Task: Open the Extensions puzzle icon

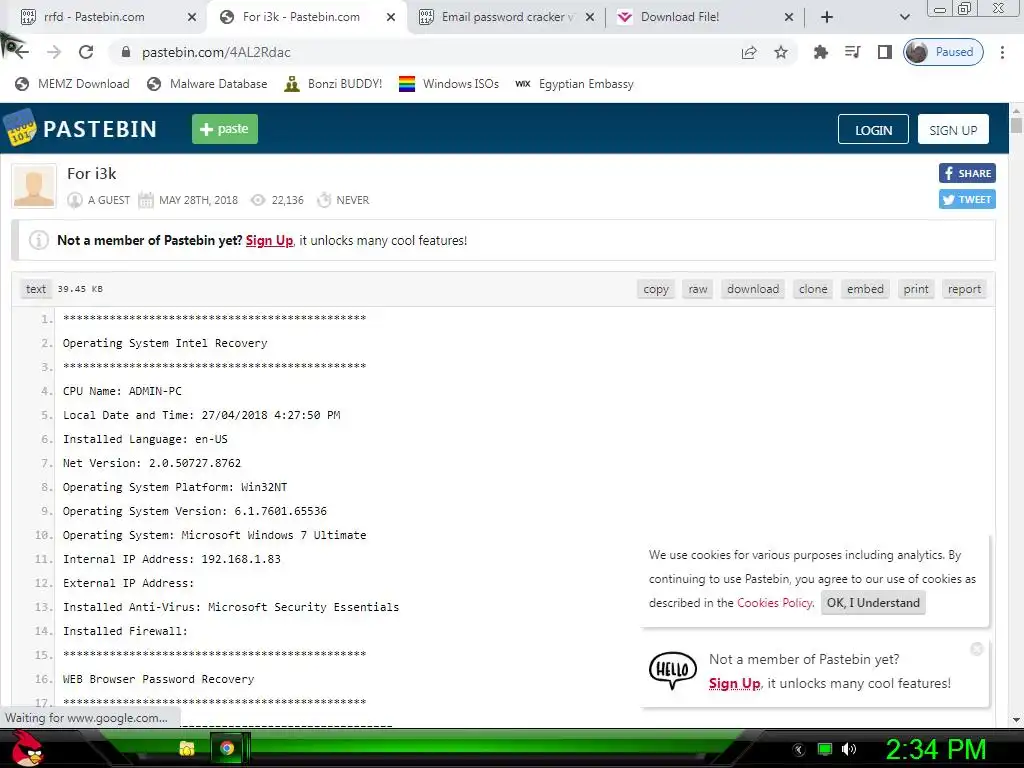Action: coord(821,52)
